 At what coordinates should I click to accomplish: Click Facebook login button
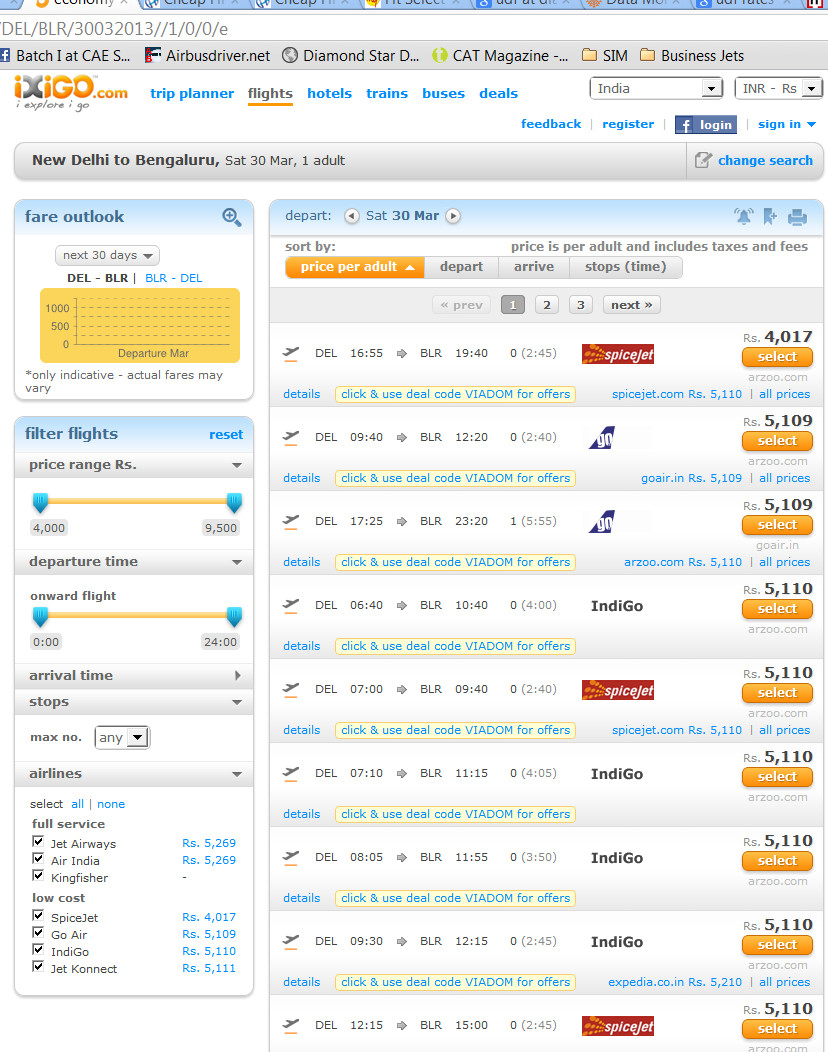[x=706, y=125]
